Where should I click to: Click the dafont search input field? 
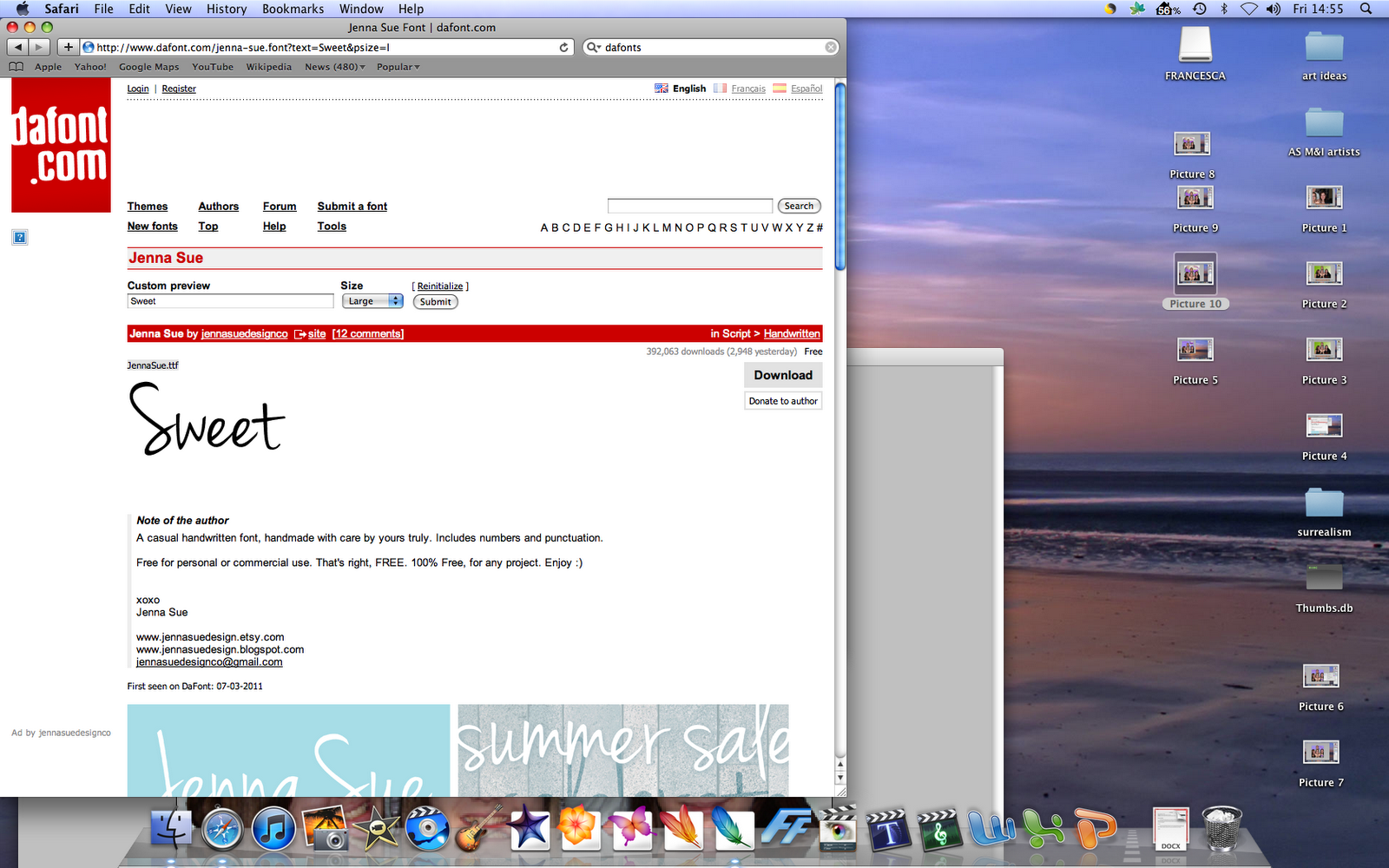(x=690, y=206)
